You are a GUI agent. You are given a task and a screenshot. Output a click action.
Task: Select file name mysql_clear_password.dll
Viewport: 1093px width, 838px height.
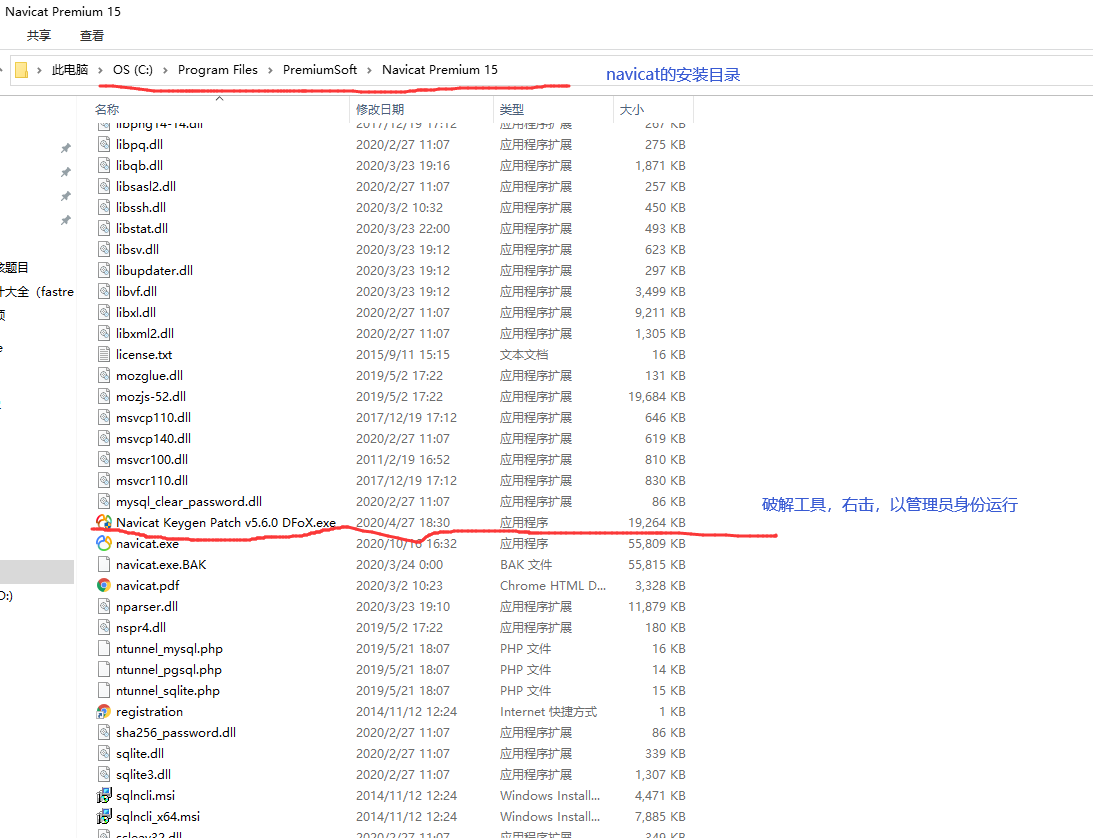click(189, 501)
